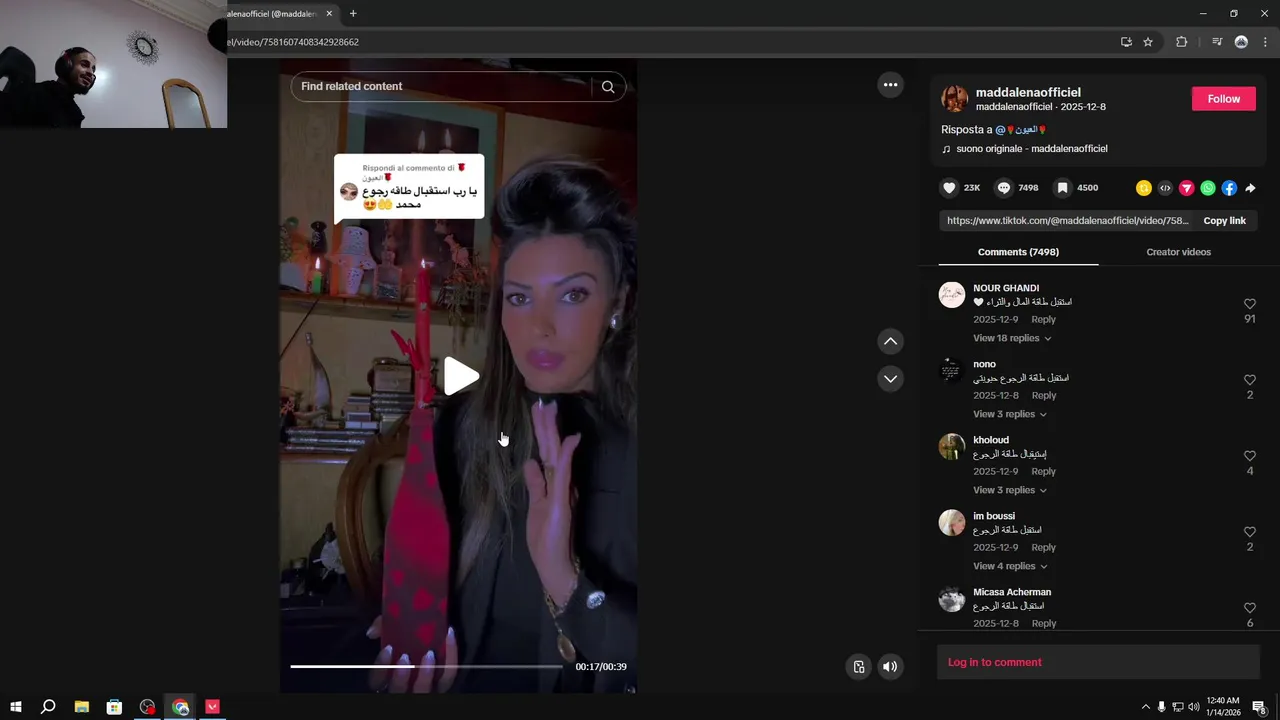
Task: Share the video to Facebook
Action: (x=1229, y=188)
